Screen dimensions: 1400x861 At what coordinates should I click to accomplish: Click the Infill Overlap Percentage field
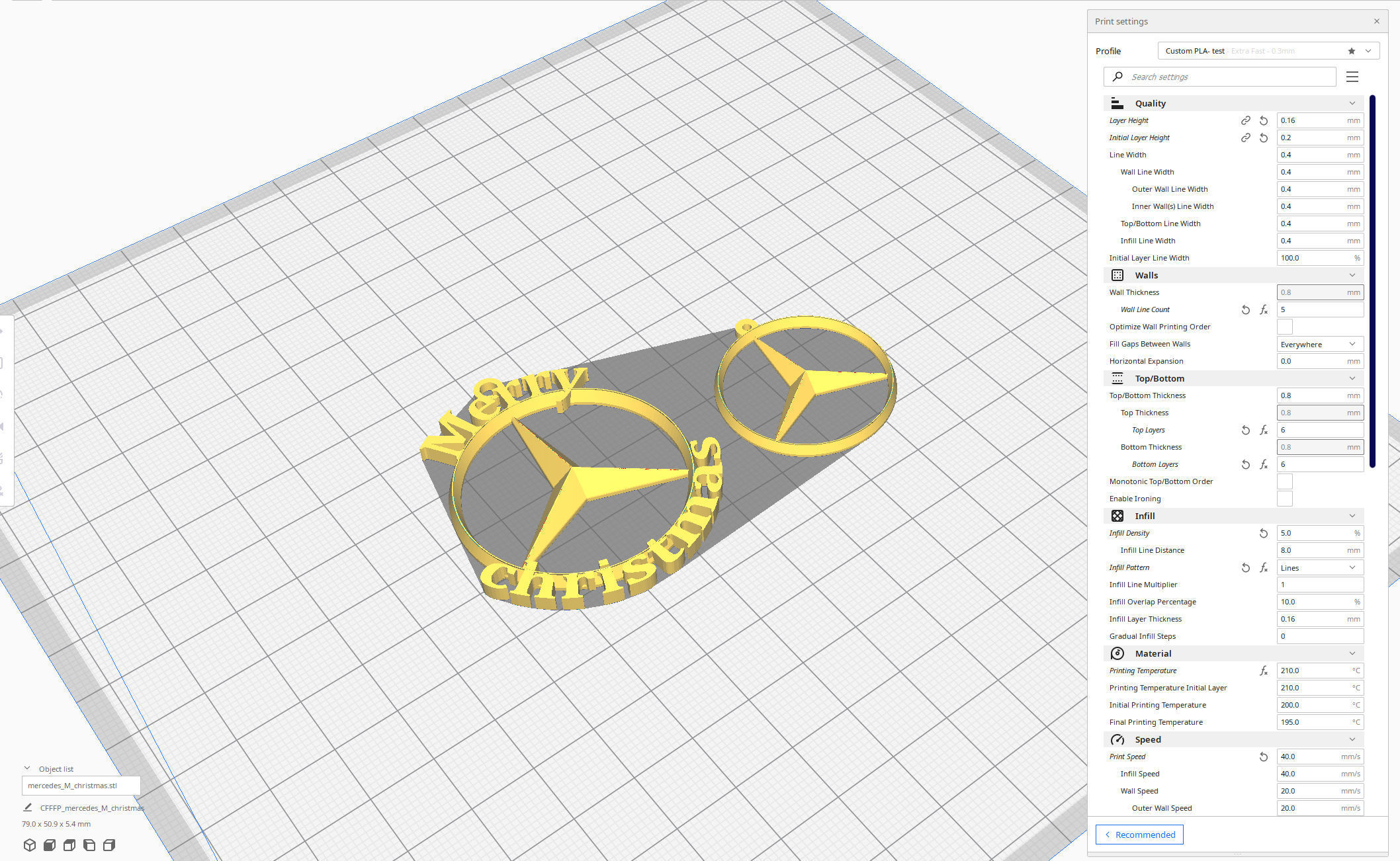pos(1320,602)
